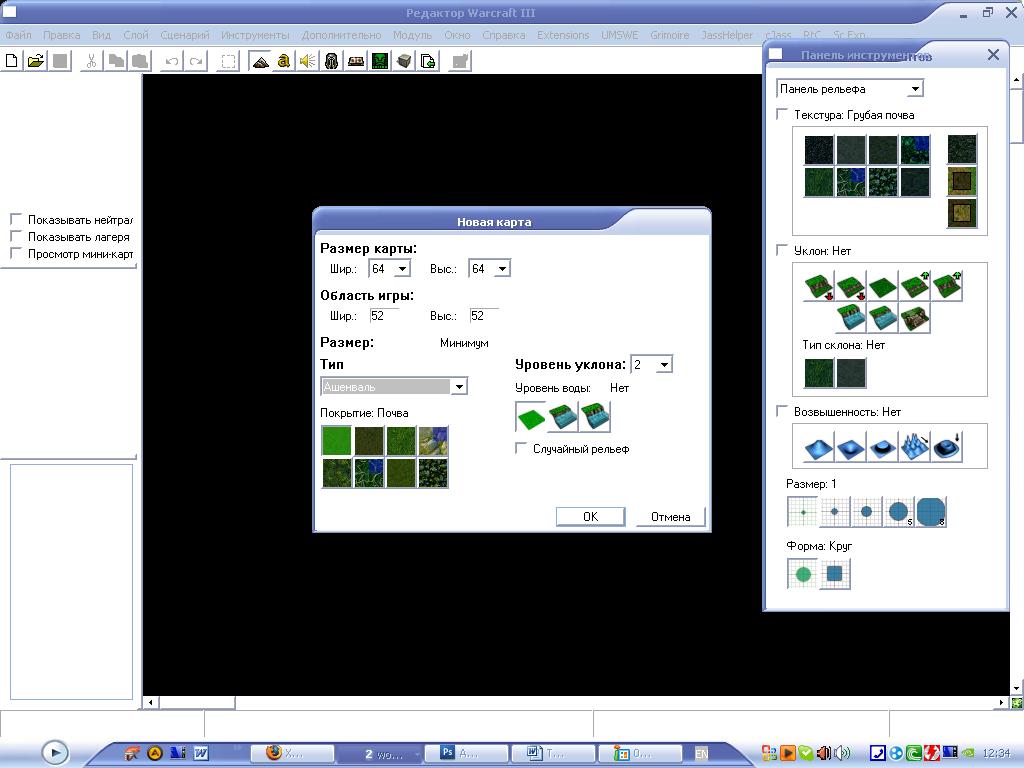Viewport: 1024px width, 768px height.
Task: Enable the 'Уклон: Нет' checkbox
Action: tap(782, 250)
